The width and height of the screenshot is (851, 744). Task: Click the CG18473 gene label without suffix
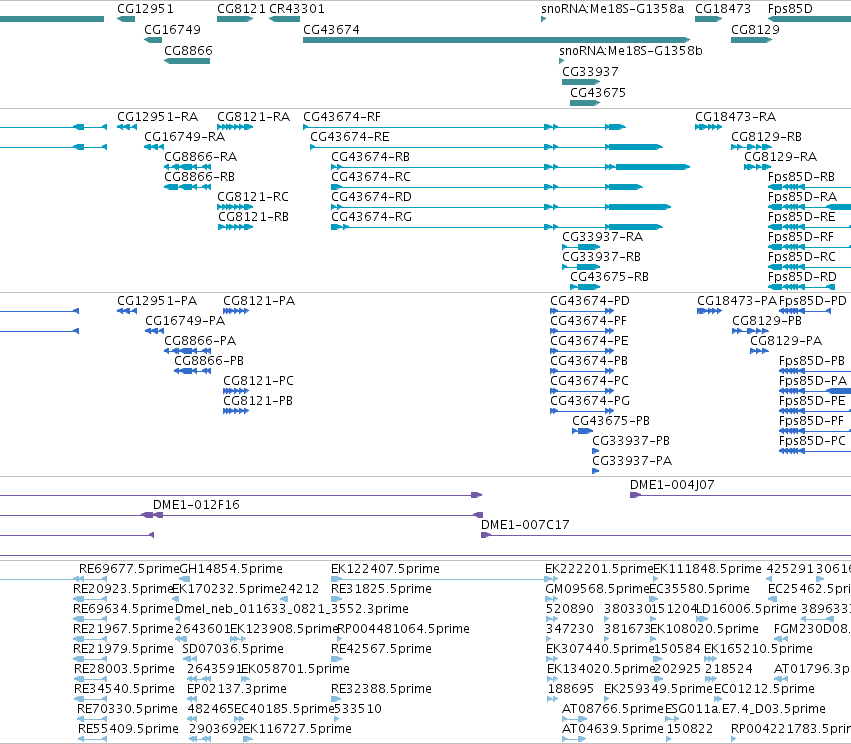[723, 9]
